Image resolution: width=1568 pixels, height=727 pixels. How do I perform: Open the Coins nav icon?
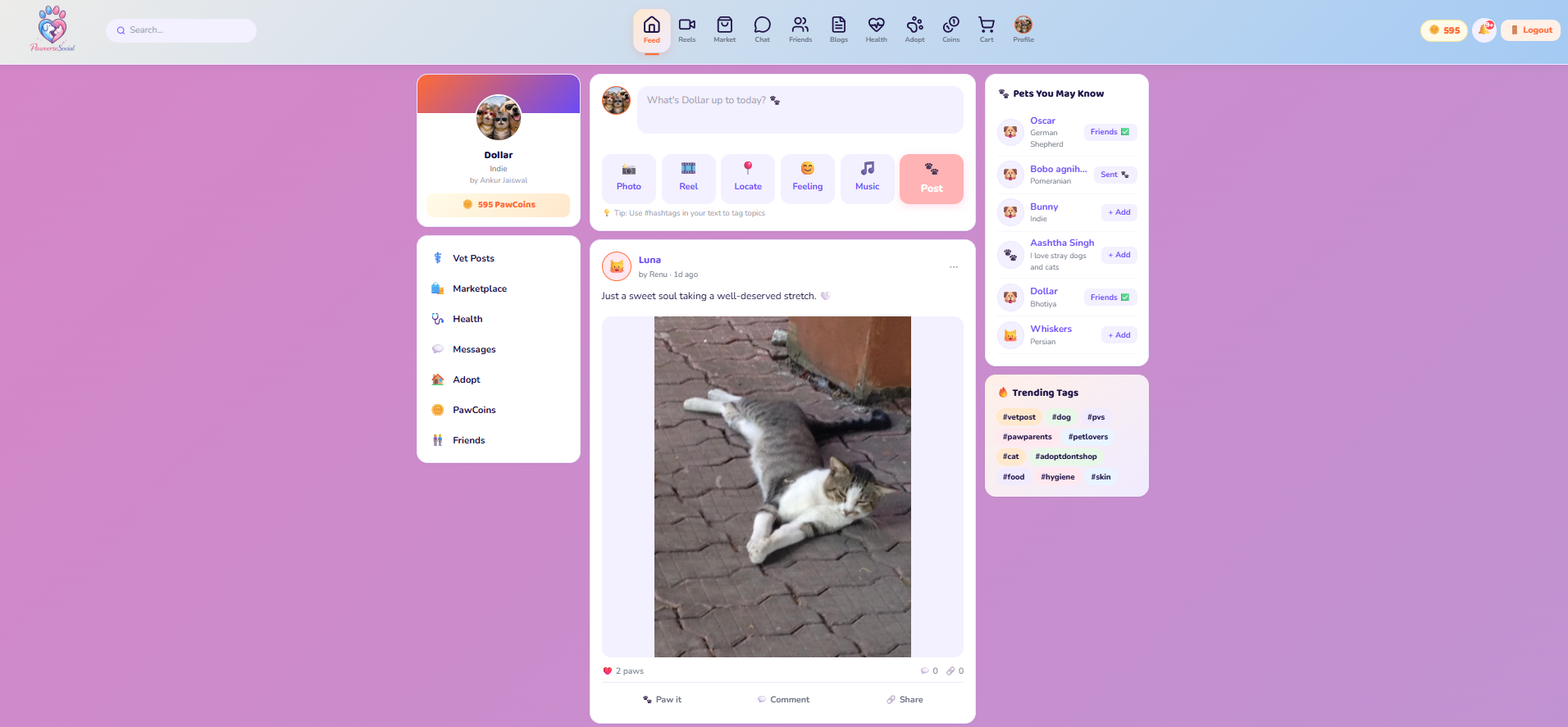point(951,30)
